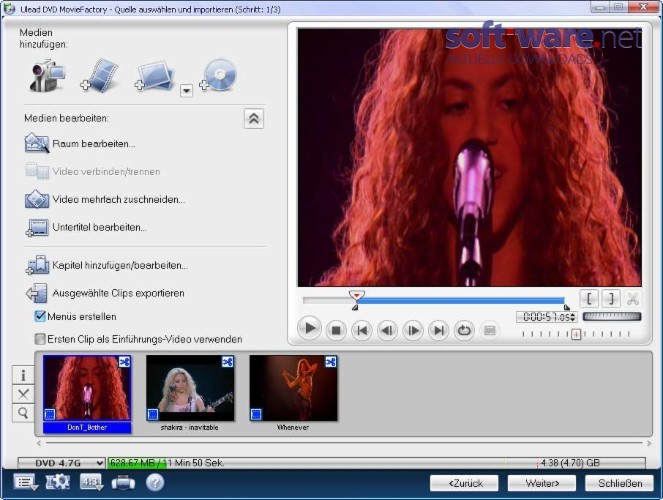The image size is (663, 500).
Task: Click scissors badge on Whenever clip
Action: point(331,362)
